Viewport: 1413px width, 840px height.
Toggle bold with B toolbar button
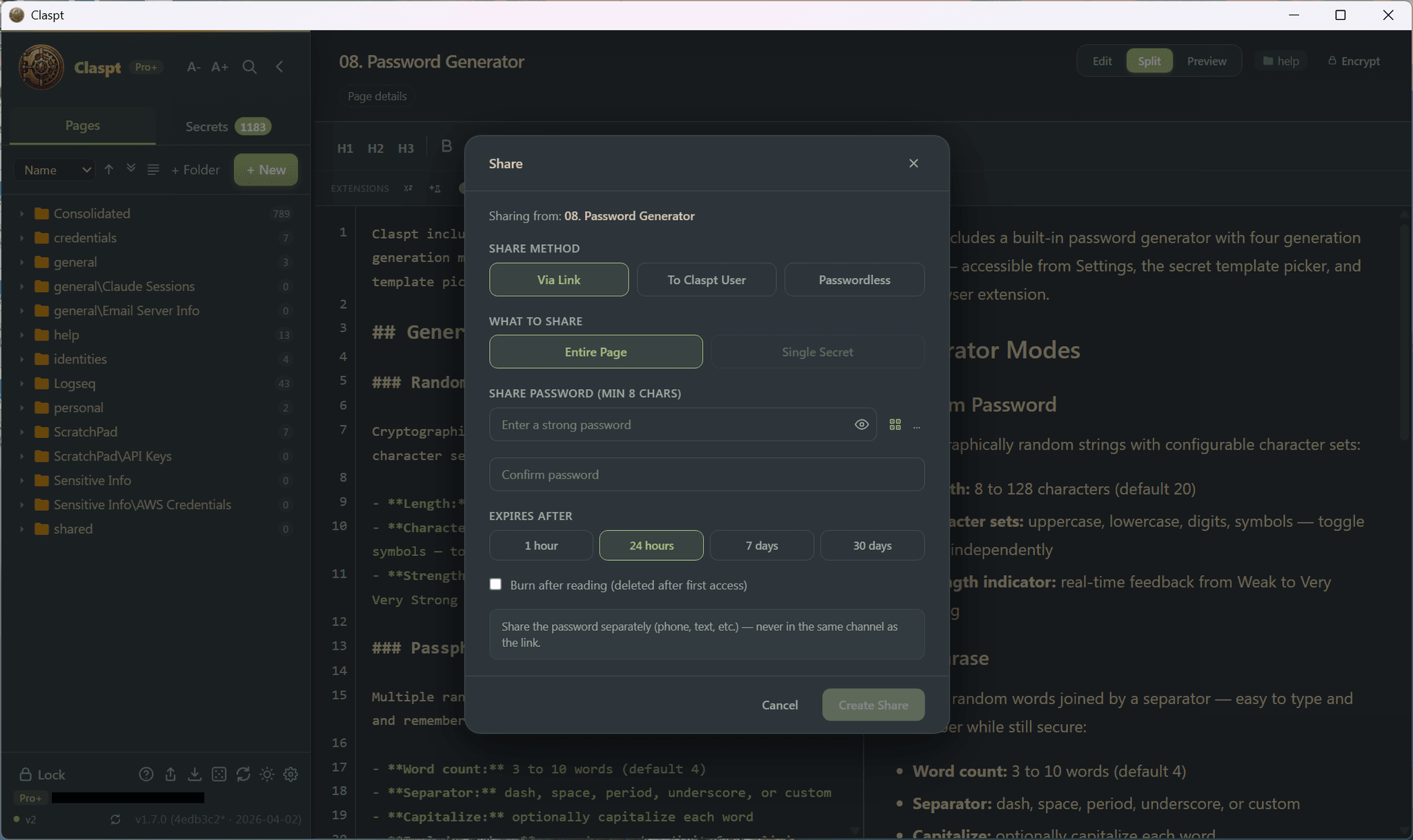coord(446,146)
